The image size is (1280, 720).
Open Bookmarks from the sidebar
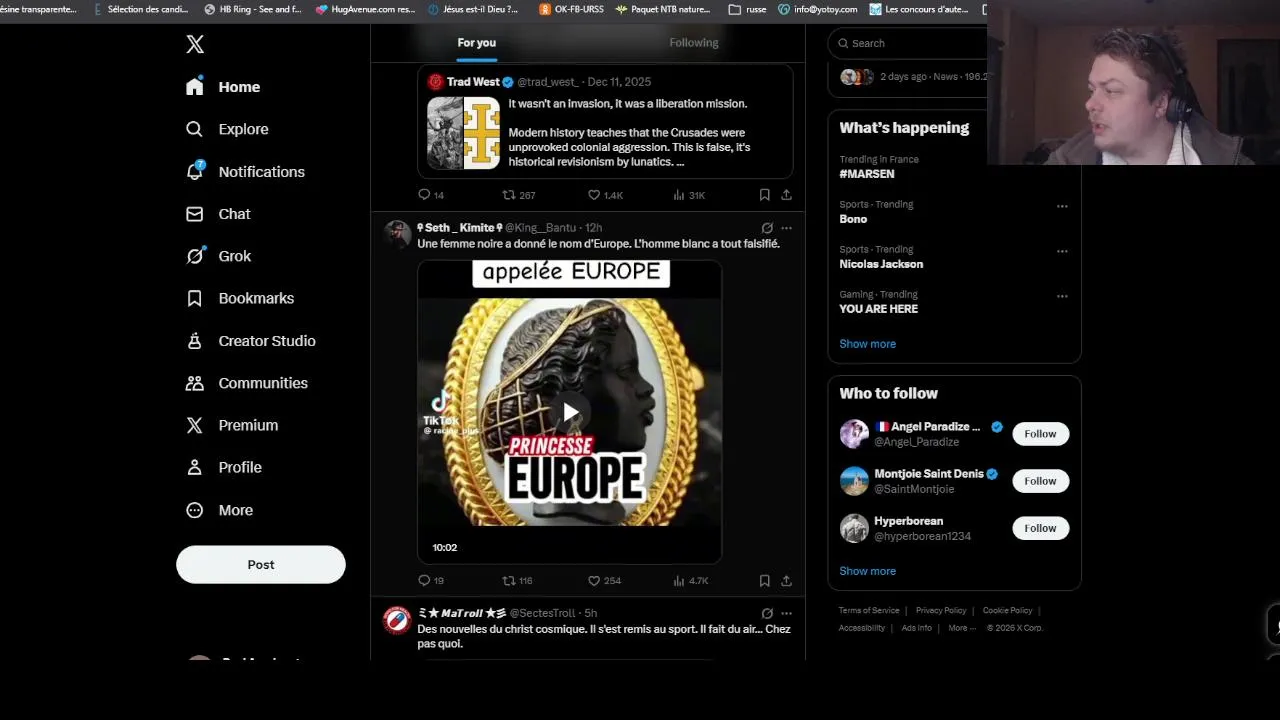(240, 298)
